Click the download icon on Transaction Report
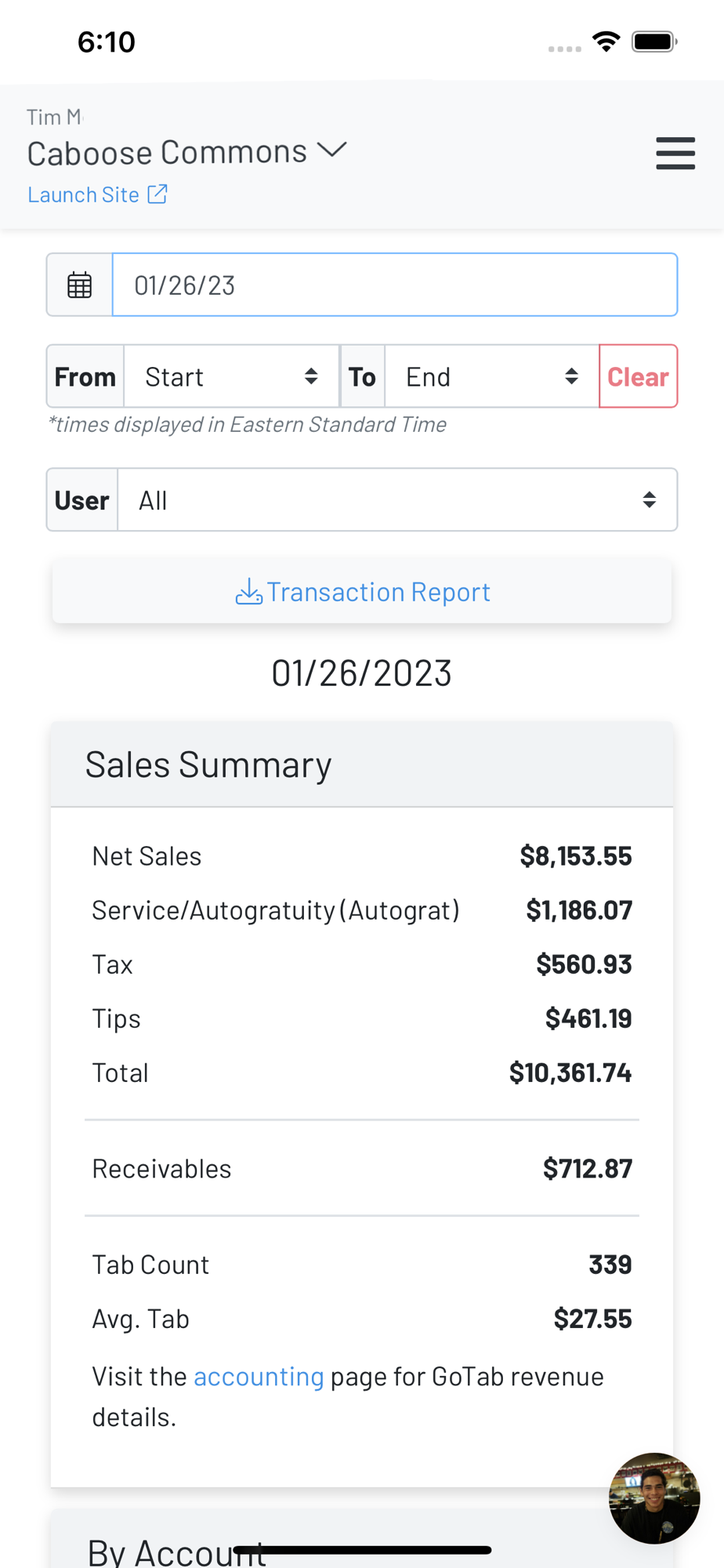 click(248, 592)
